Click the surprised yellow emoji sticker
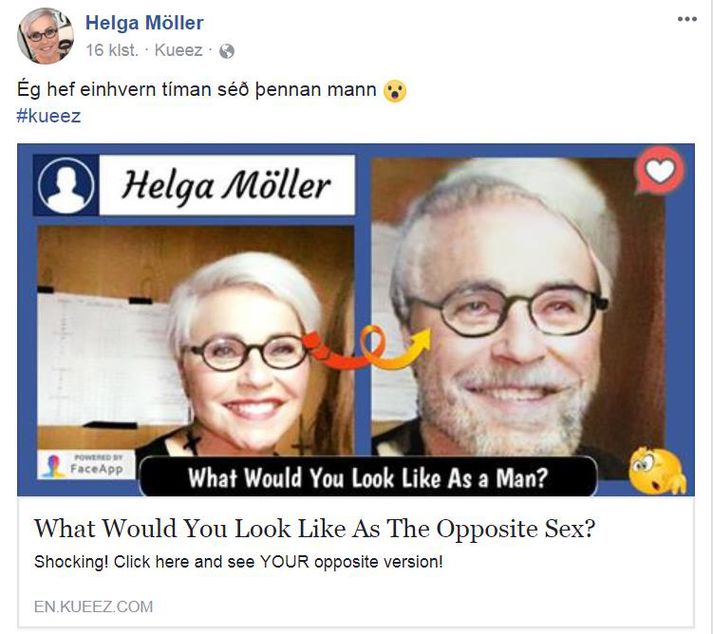Viewport: 713px width, 634px height. 657,471
